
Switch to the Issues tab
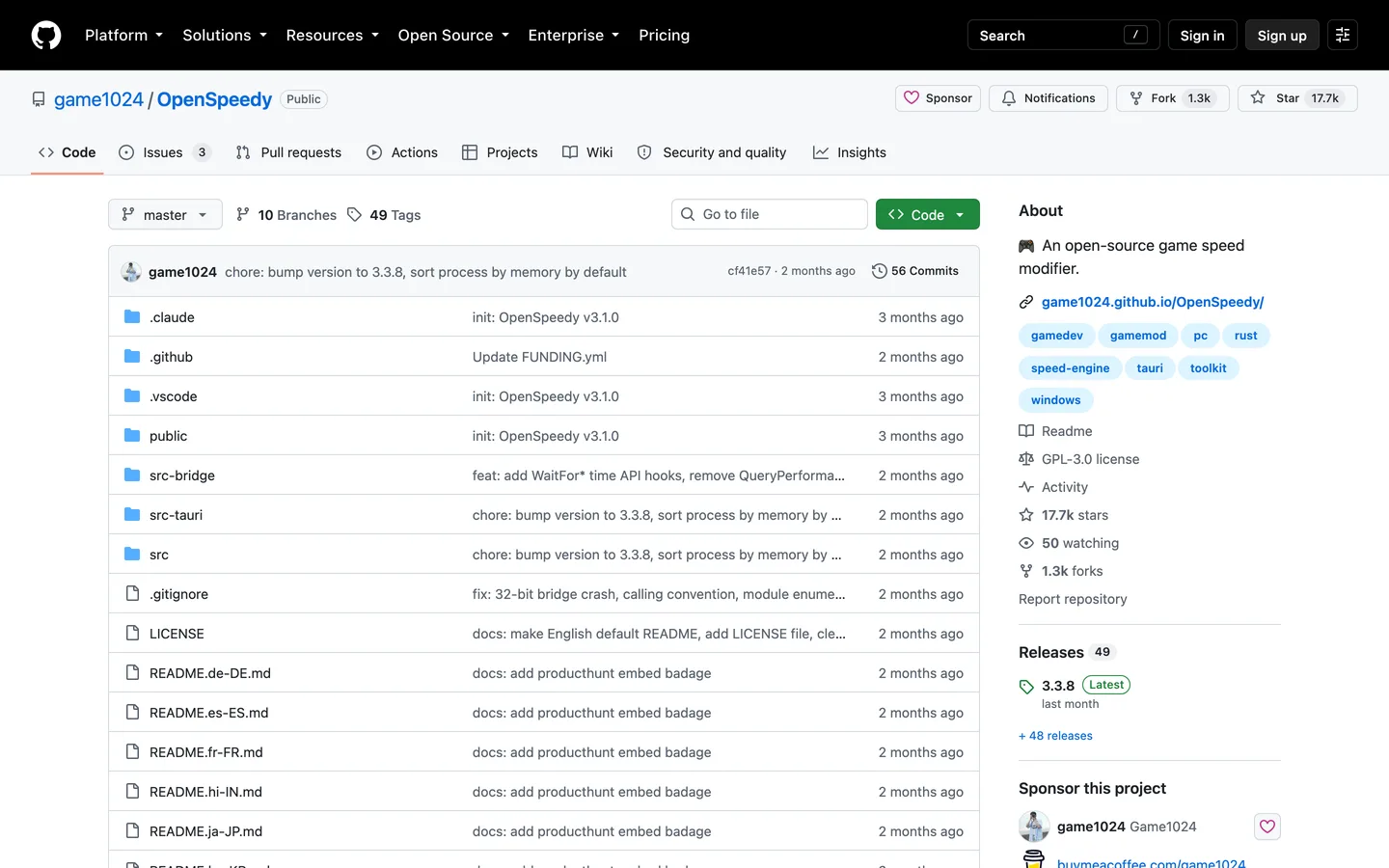pyautogui.click(x=164, y=152)
